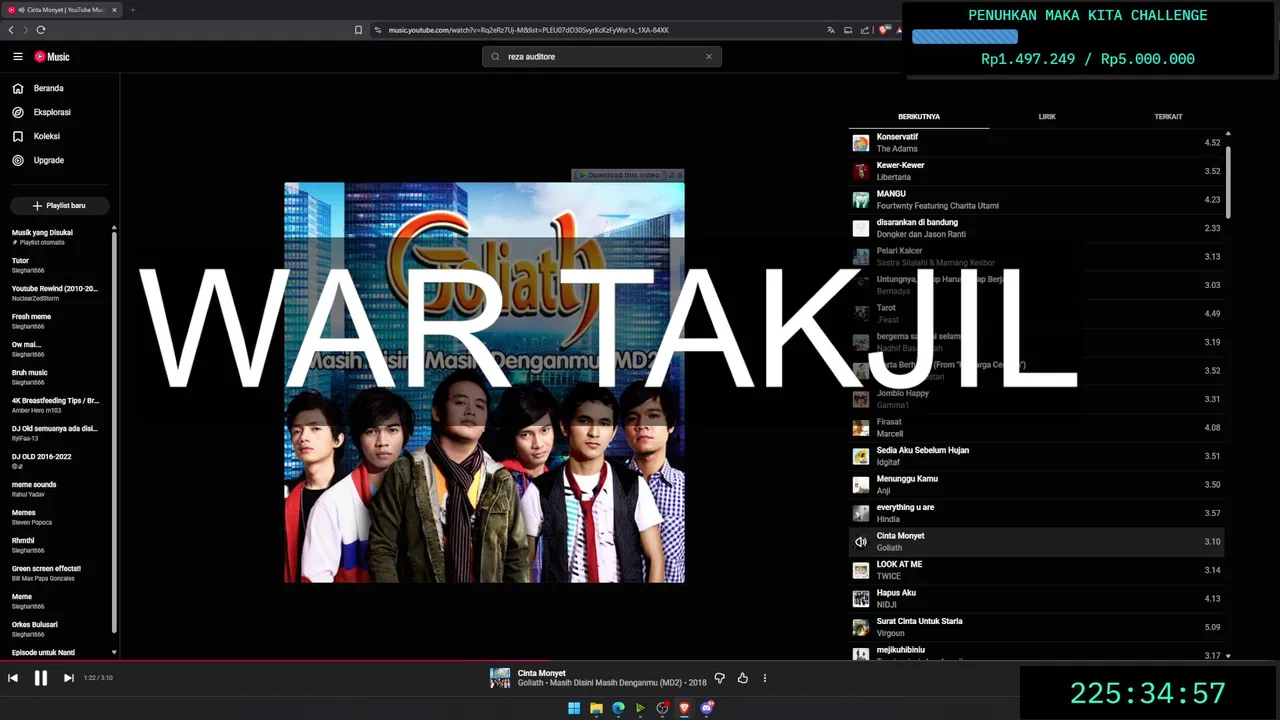Open Fresh meme playlist

click(55, 321)
